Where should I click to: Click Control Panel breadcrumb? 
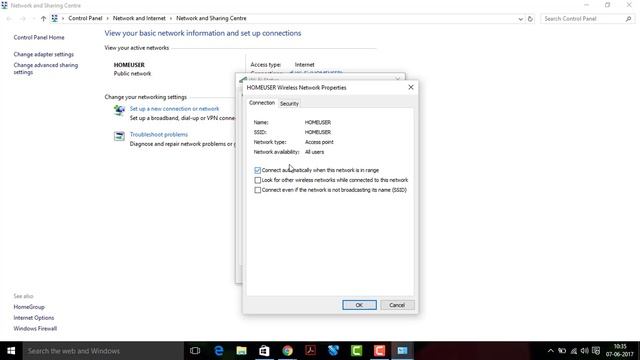coord(85,18)
